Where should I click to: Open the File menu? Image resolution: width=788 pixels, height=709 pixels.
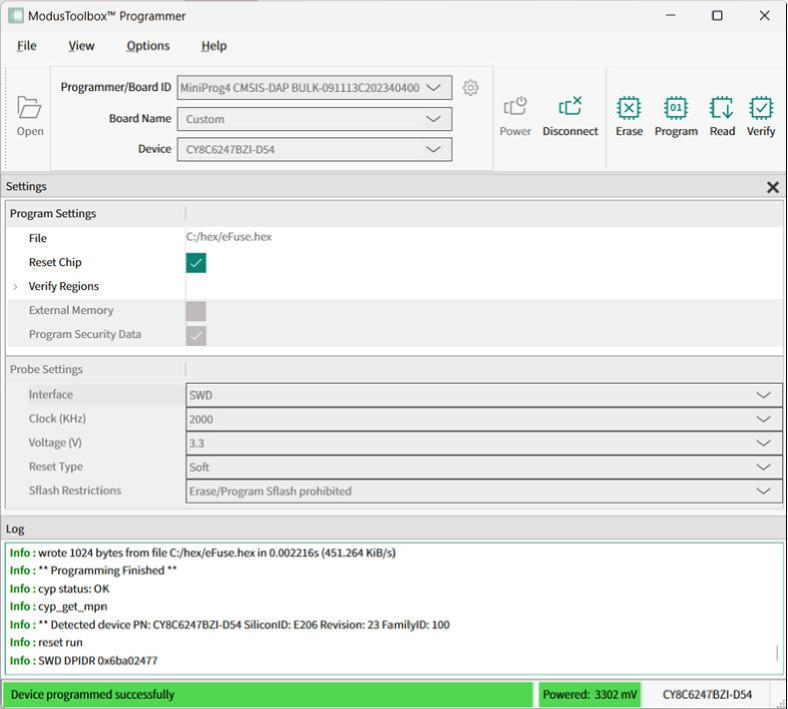[27, 46]
